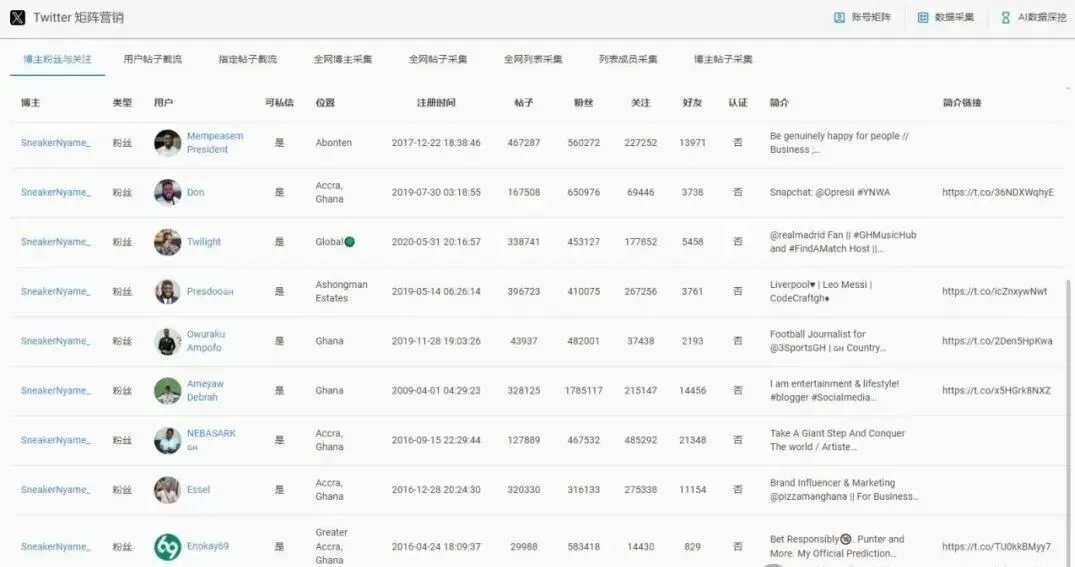The width and height of the screenshot is (1075, 567).
Task: Click the 好友 column header
Action: [692, 102]
